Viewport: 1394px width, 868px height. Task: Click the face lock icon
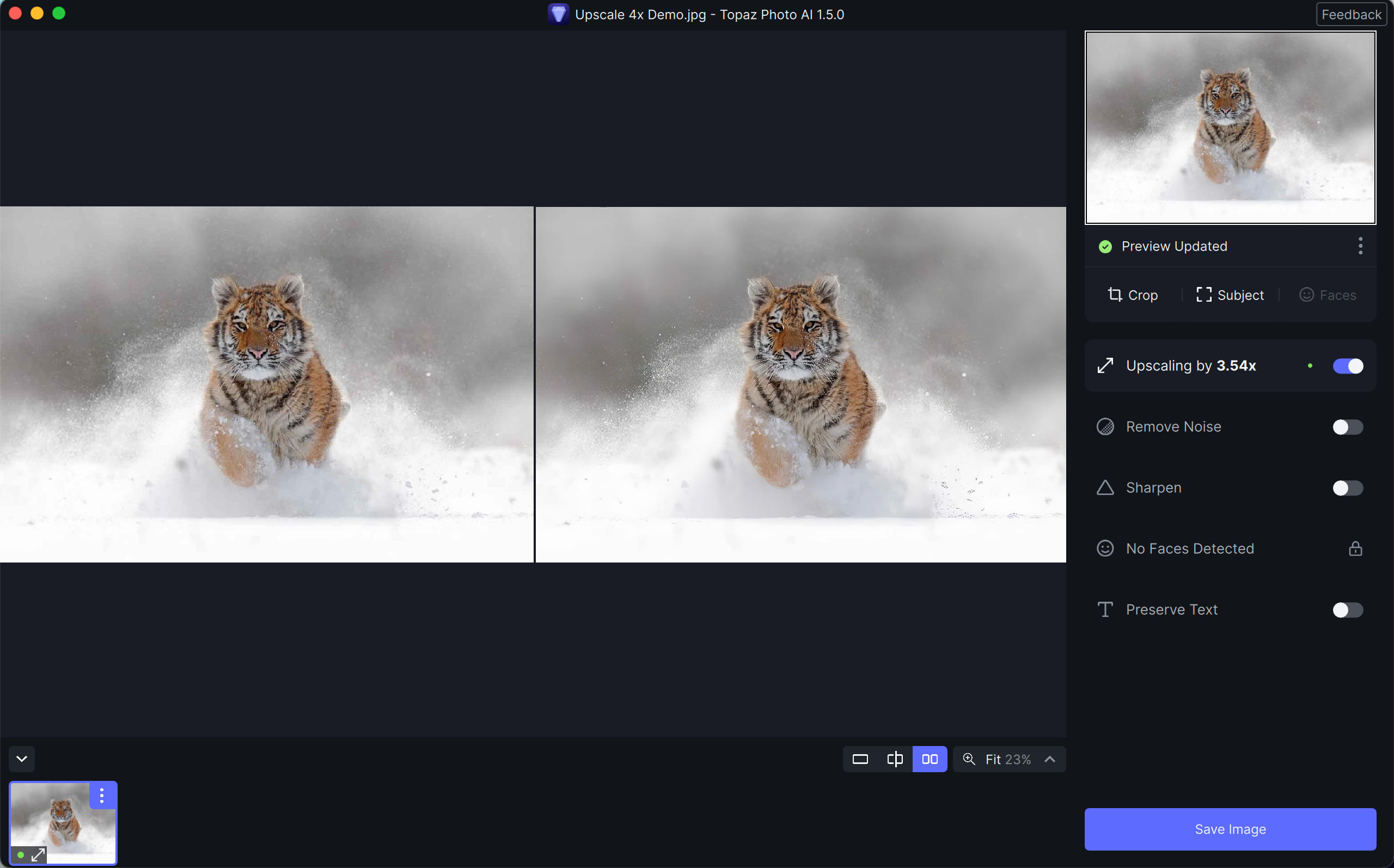click(x=1355, y=548)
